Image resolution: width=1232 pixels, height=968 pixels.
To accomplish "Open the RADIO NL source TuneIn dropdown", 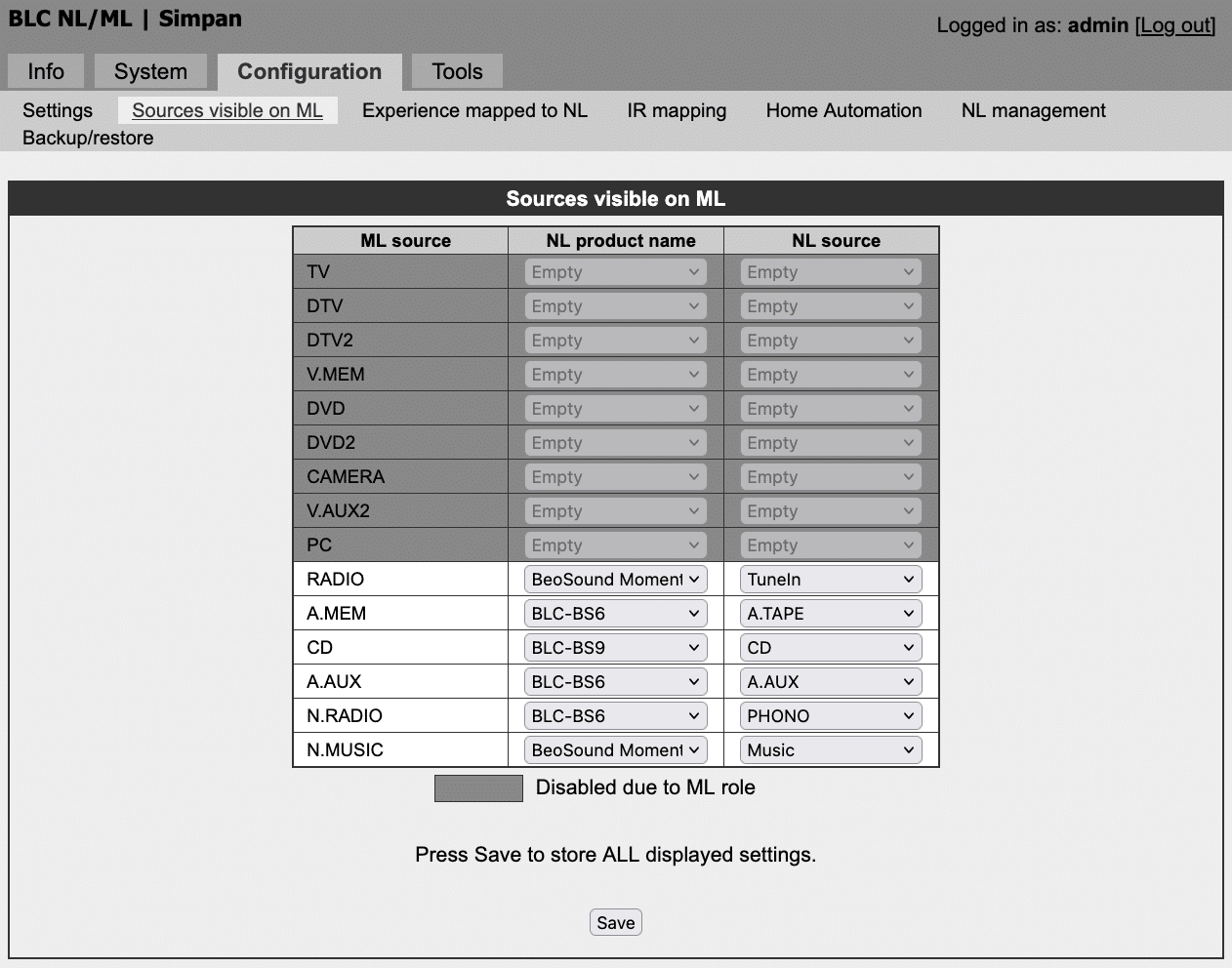I will pyautogui.click(x=831, y=579).
